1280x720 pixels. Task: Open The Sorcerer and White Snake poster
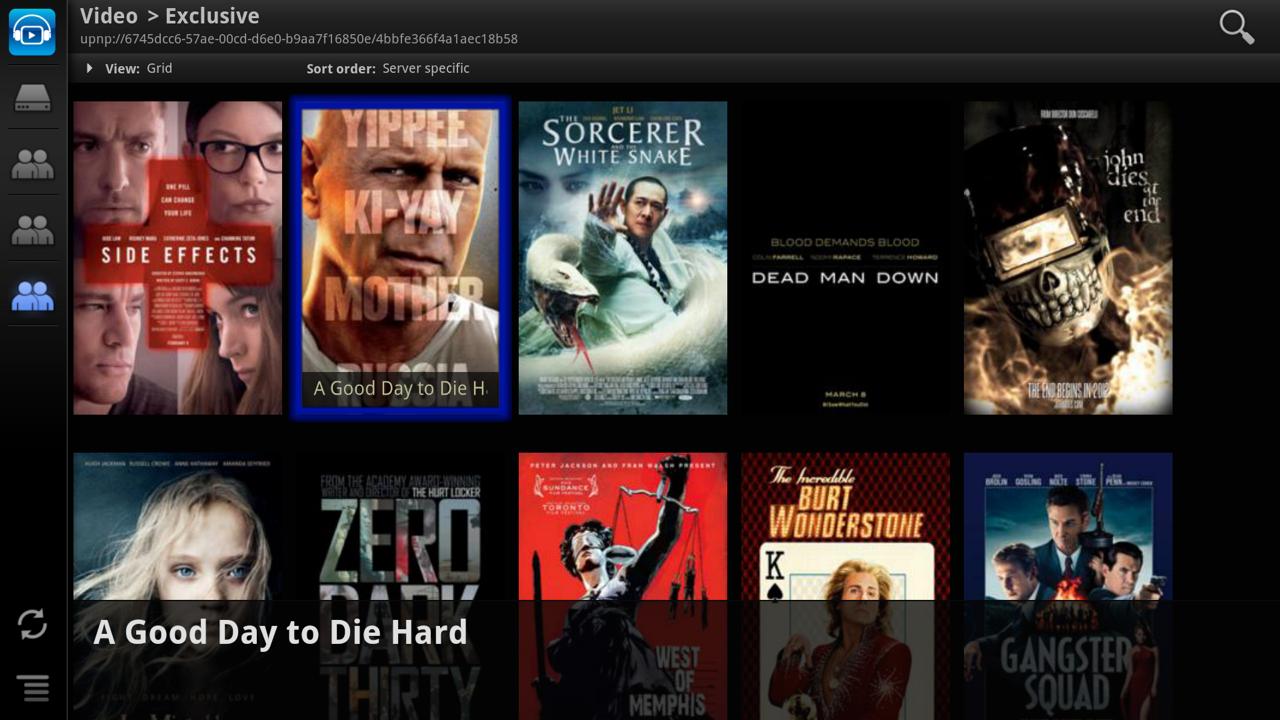622,258
